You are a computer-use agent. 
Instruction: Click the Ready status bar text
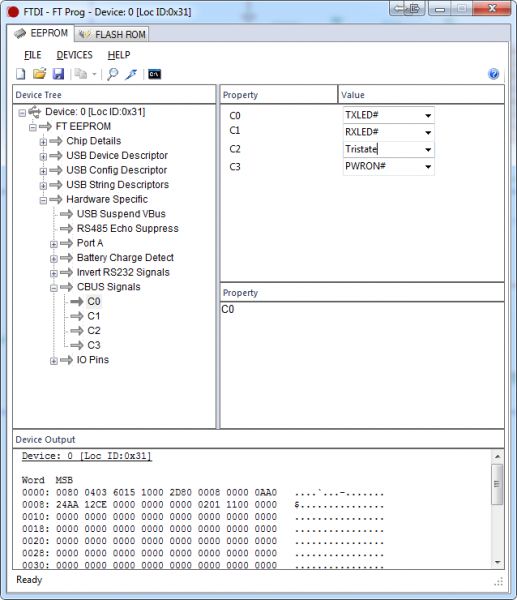tap(29, 580)
